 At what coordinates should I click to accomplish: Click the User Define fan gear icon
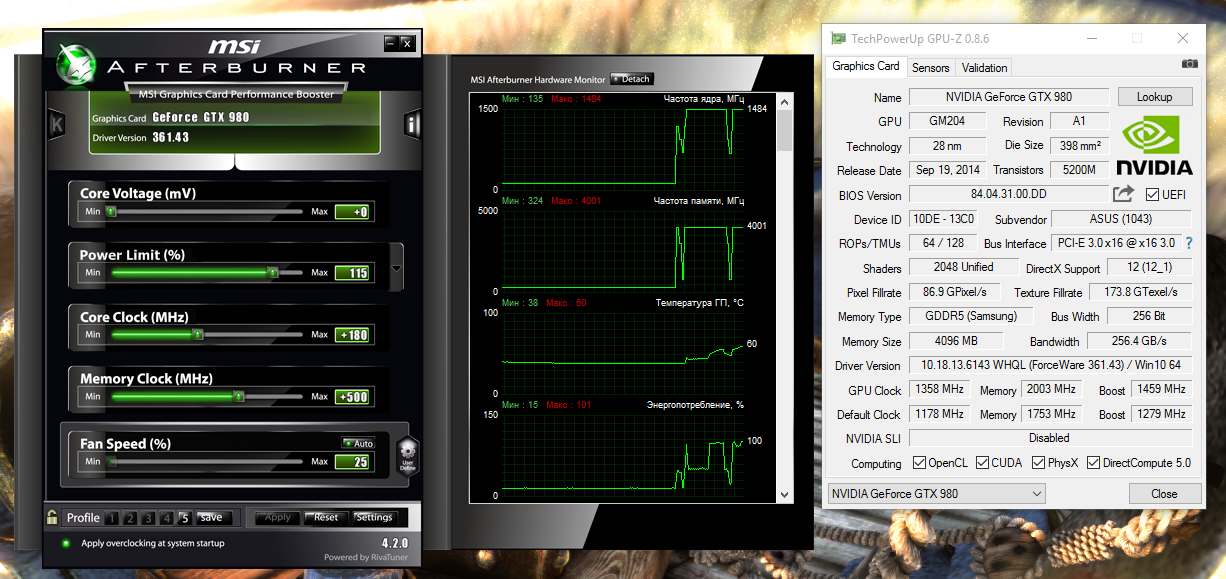pyautogui.click(x=407, y=456)
